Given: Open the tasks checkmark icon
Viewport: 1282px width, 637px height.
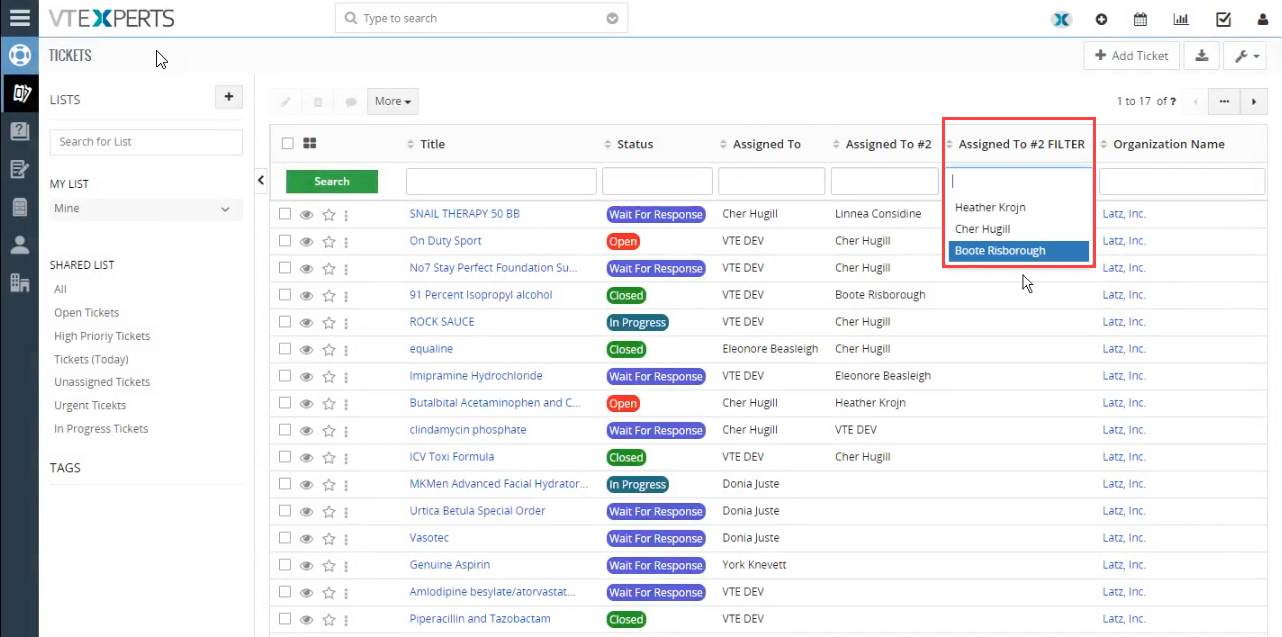Looking at the screenshot, I should point(1223,19).
